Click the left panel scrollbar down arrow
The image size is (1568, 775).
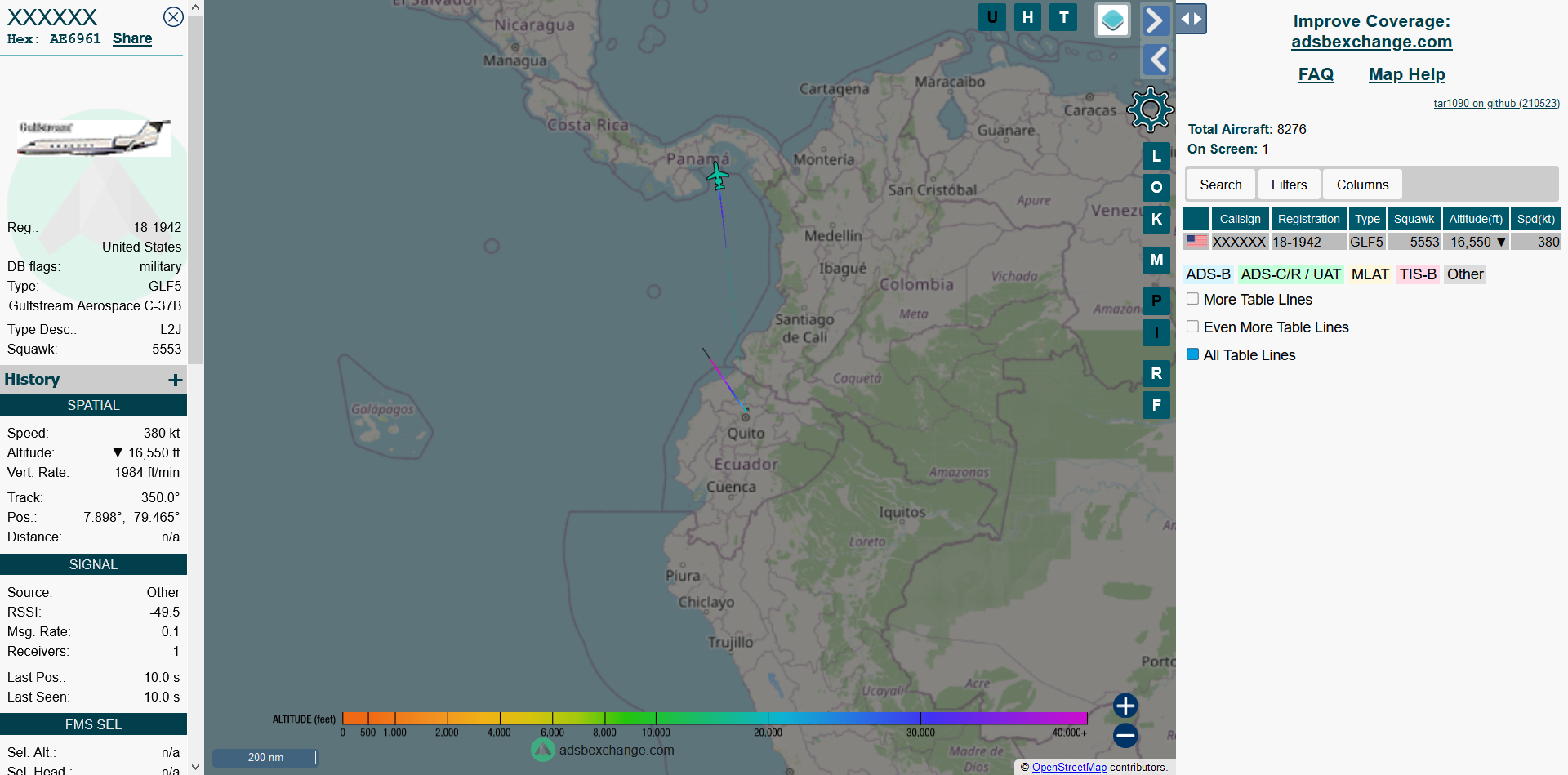195,767
